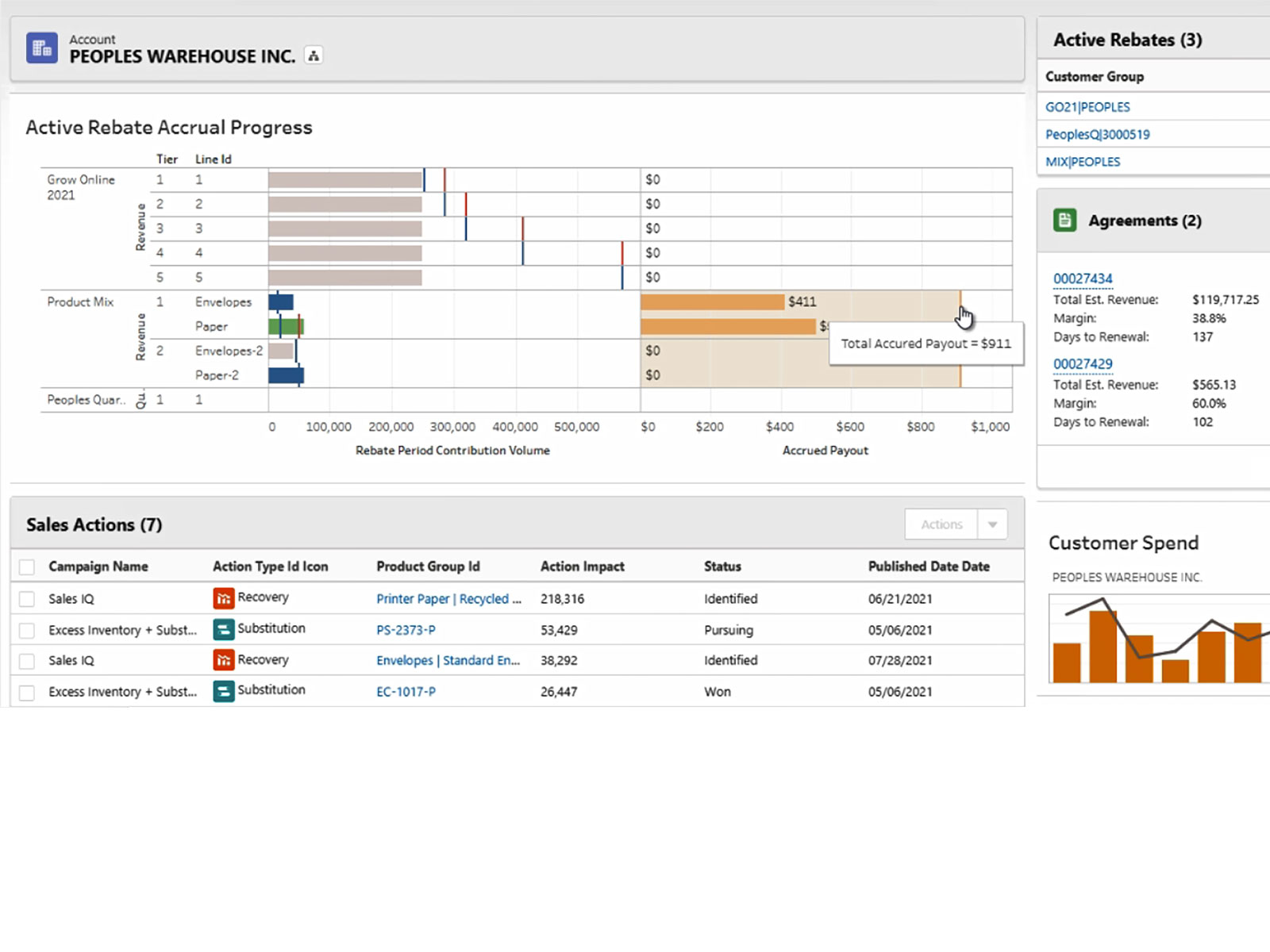Click the green Agreements icon
Viewport: 1270px width, 952px height.
[x=1064, y=220]
